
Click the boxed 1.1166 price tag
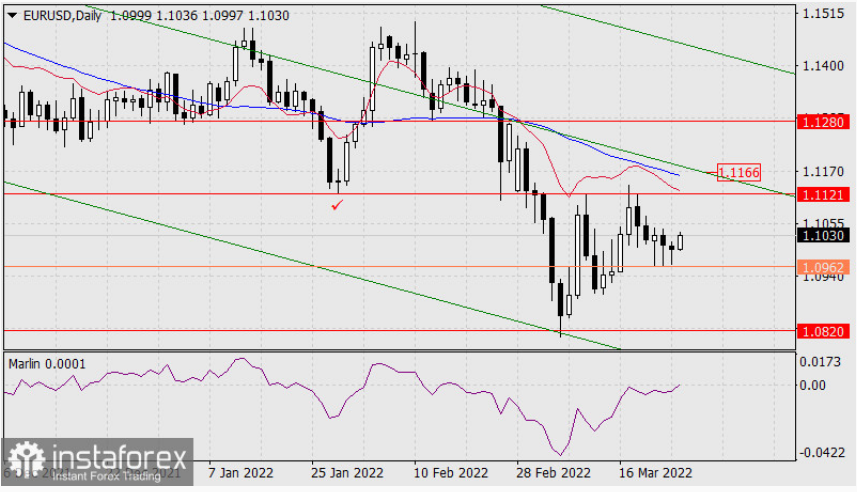tap(738, 173)
